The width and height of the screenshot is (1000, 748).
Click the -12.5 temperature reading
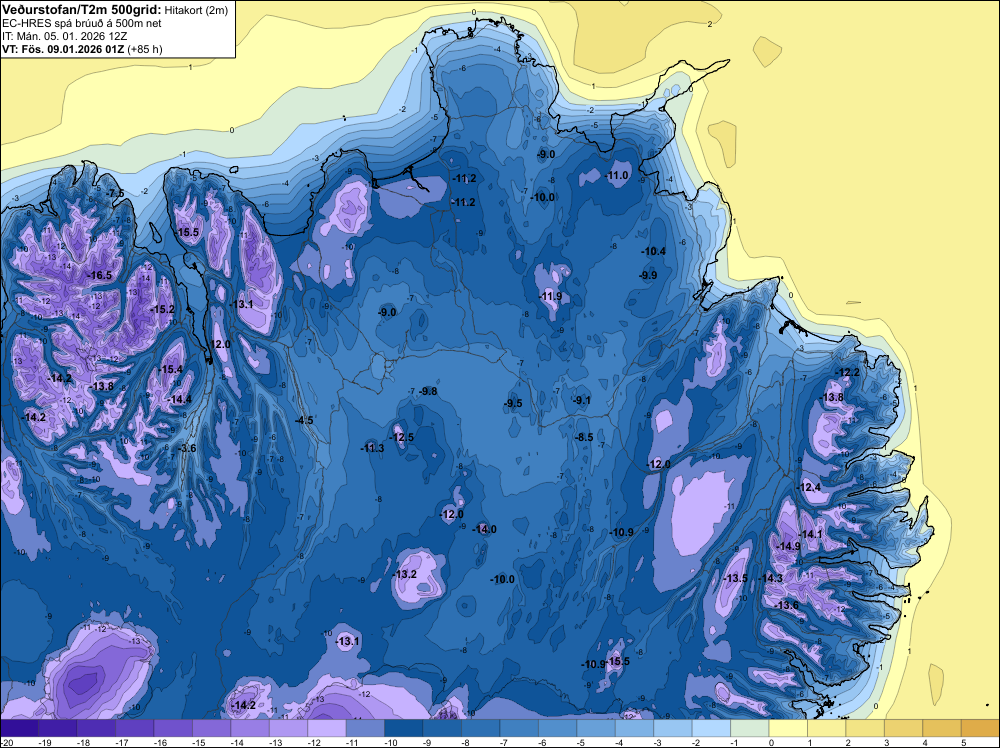402,437
